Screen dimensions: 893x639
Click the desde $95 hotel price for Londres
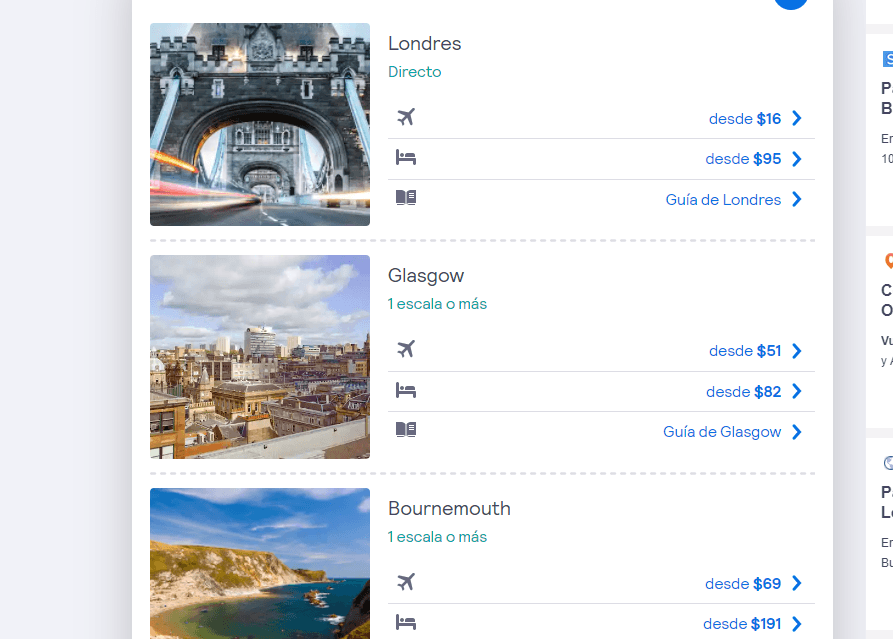click(x=744, y=158)
